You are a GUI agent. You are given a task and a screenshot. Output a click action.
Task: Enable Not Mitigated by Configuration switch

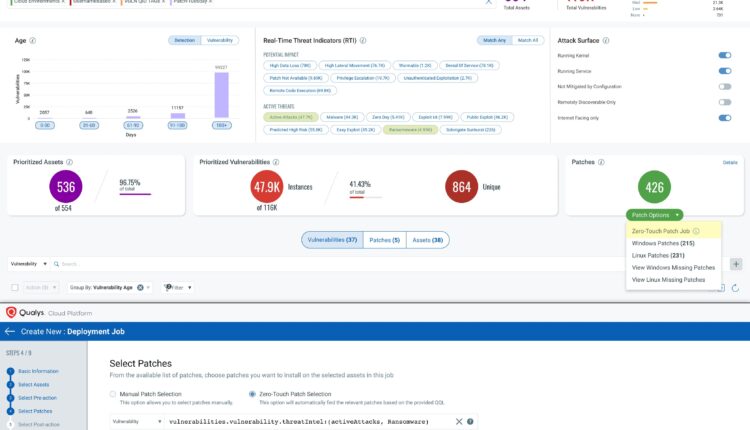tap(725, 87)
